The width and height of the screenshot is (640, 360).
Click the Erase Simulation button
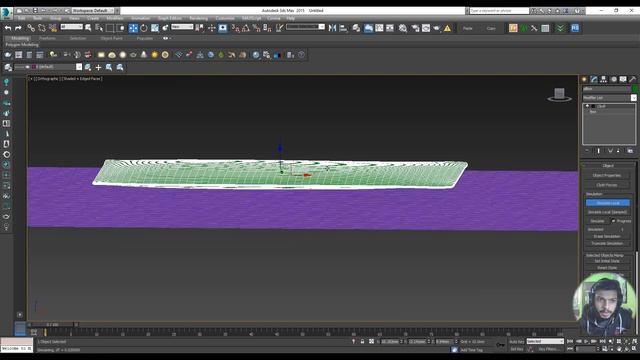coord(607,236)
